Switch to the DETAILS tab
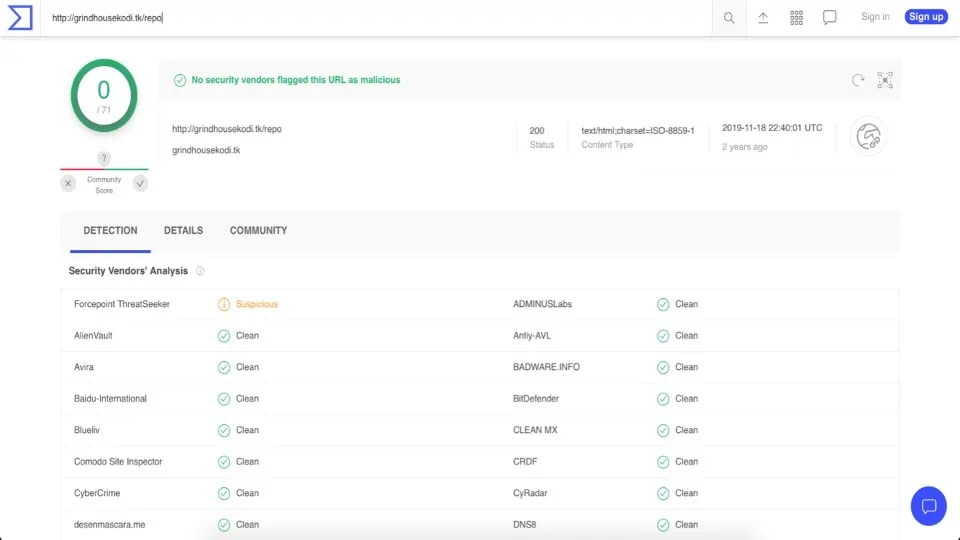Image resolution: width=960 pixels, height=540 pixels. (x=183, y=231)
